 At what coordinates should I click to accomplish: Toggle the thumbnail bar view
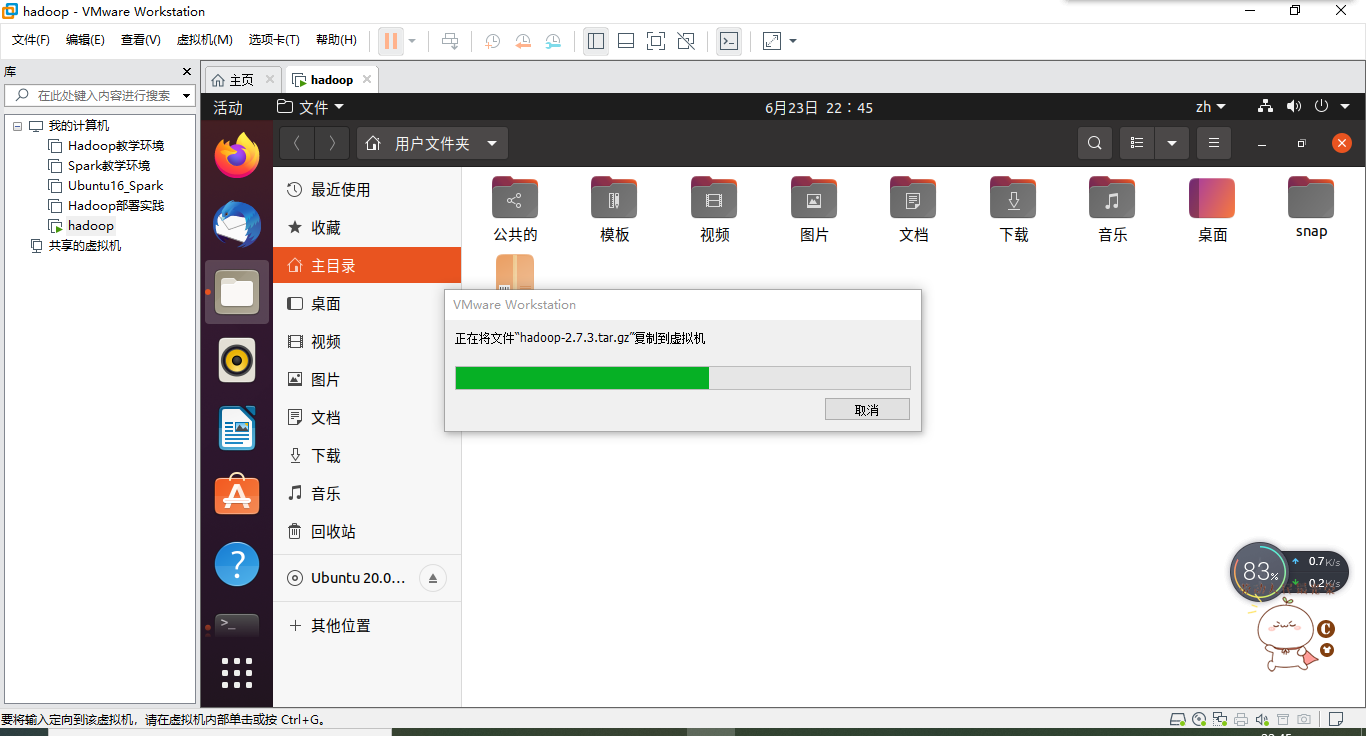[626, 41]
